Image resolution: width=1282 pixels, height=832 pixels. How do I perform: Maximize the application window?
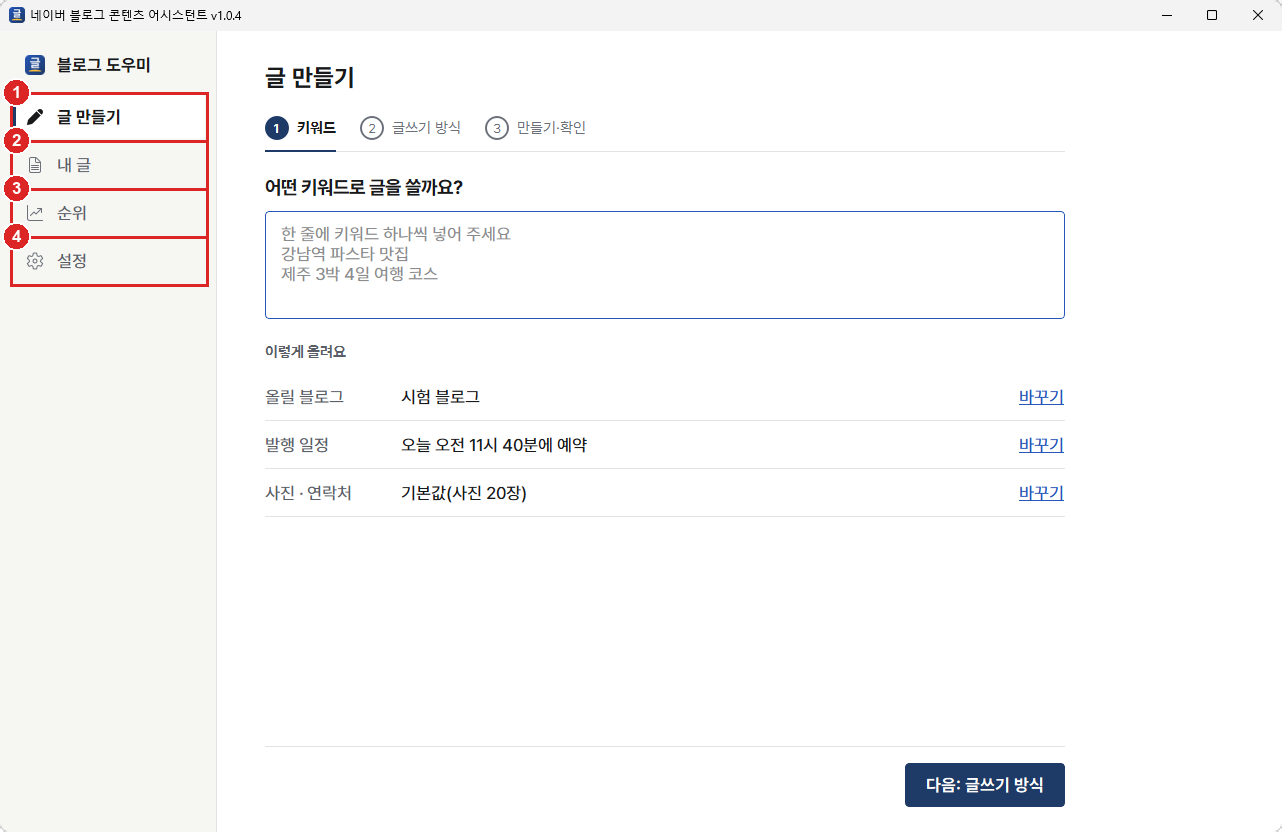pos(1212,15)
